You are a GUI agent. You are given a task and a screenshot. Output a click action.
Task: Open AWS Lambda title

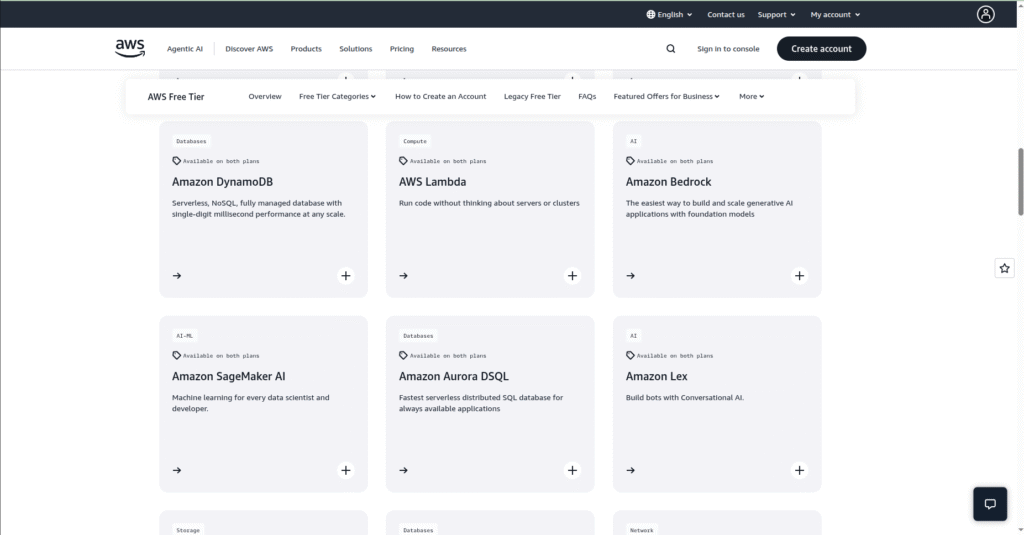[432, 182]
